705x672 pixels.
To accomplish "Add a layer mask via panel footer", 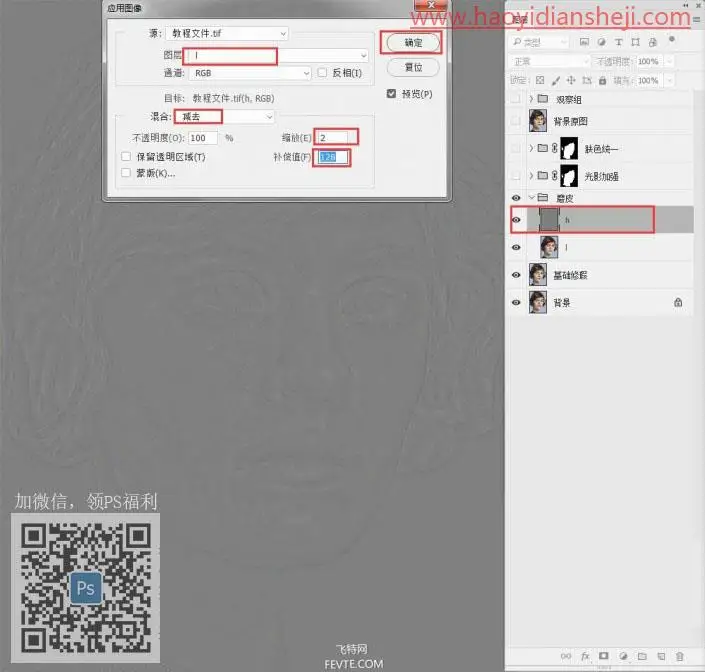I will 604,656.
